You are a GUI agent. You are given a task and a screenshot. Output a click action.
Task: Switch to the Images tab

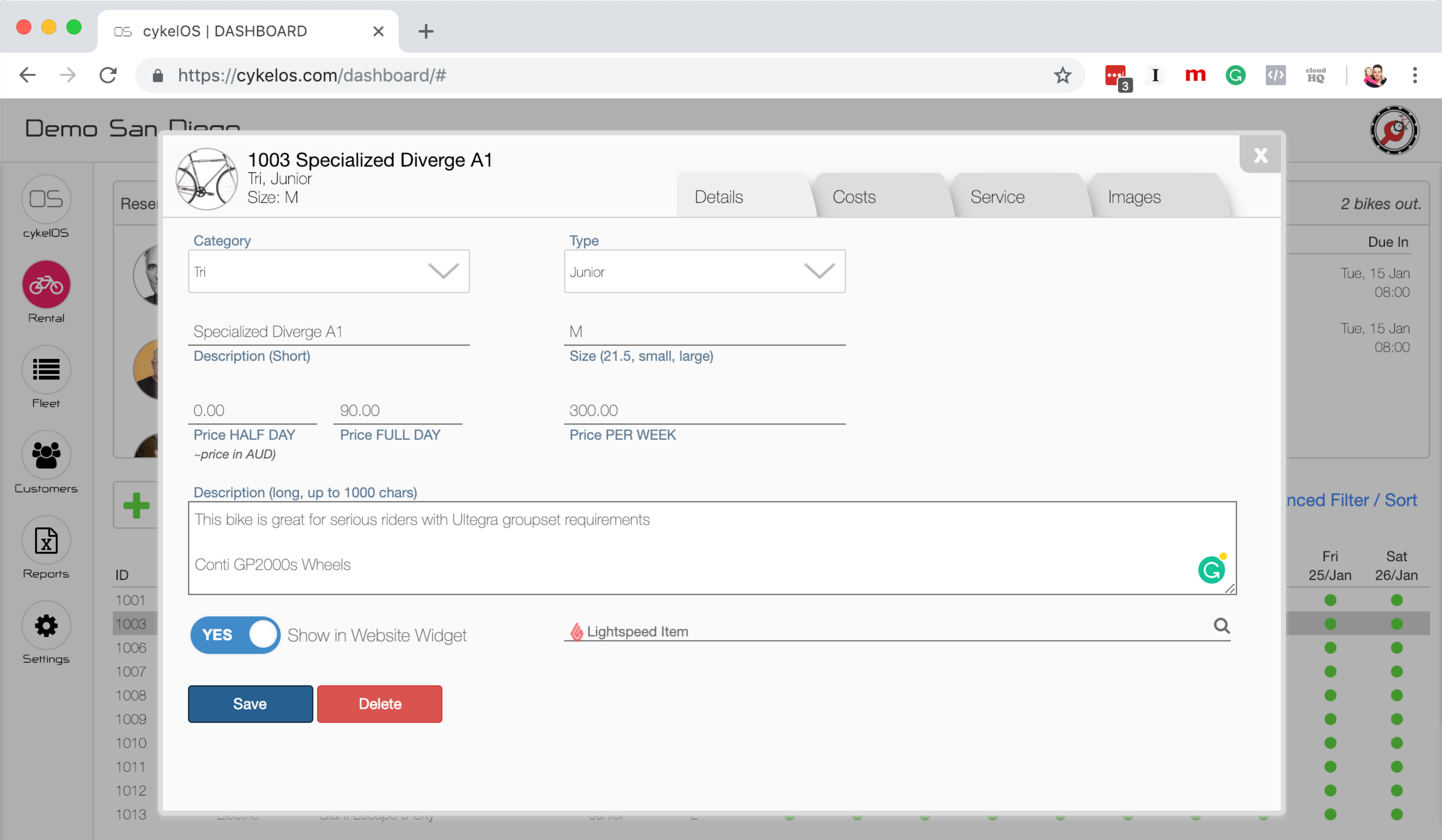(x=1134, y=197)
